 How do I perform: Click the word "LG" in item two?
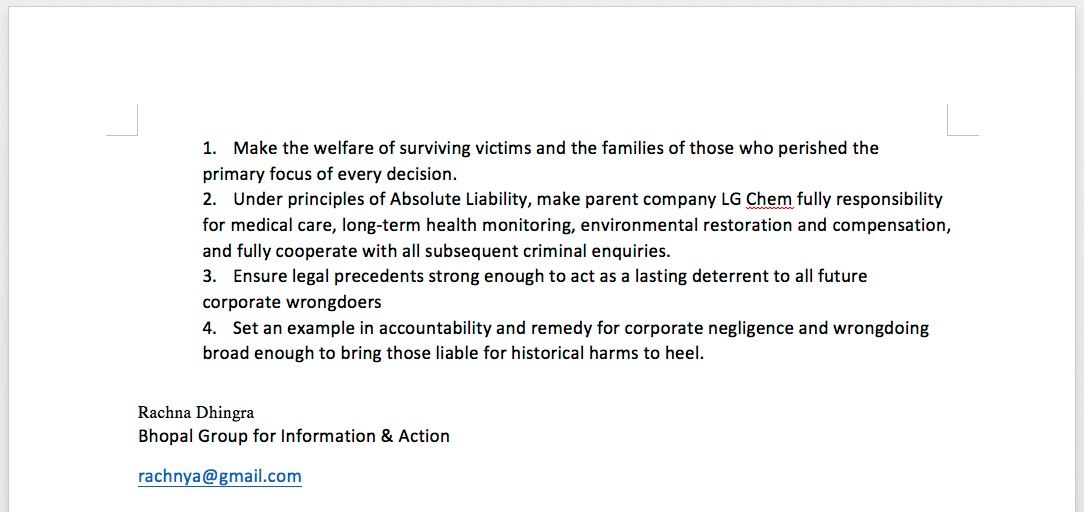pos(729,200)
